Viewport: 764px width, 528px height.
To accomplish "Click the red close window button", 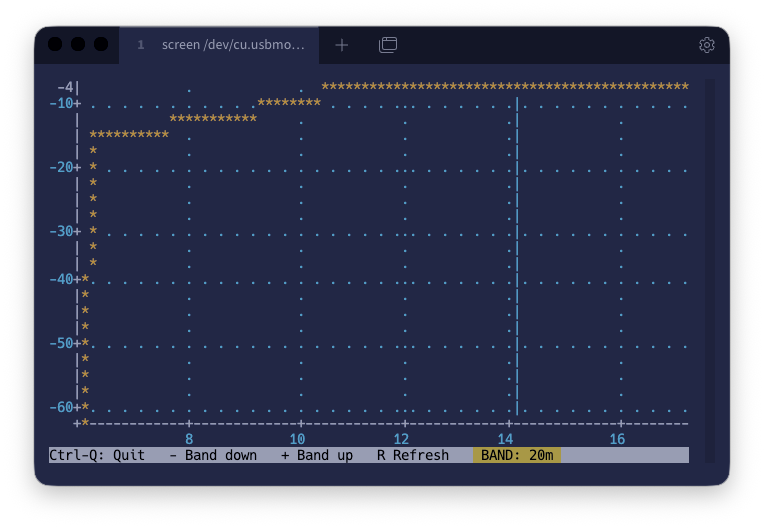I will point(55,44).
